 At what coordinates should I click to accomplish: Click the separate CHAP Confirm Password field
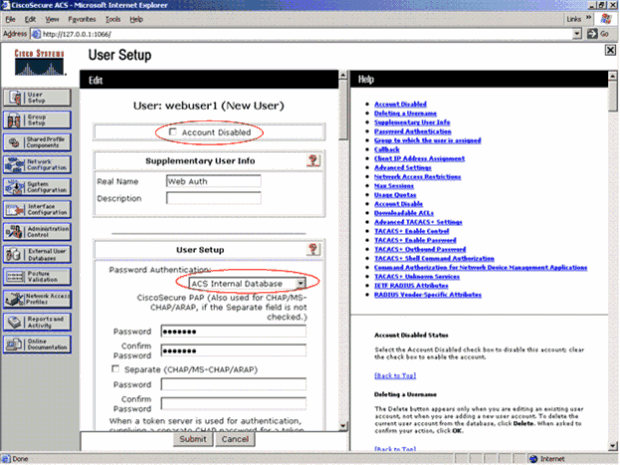[x=233, y=403]
